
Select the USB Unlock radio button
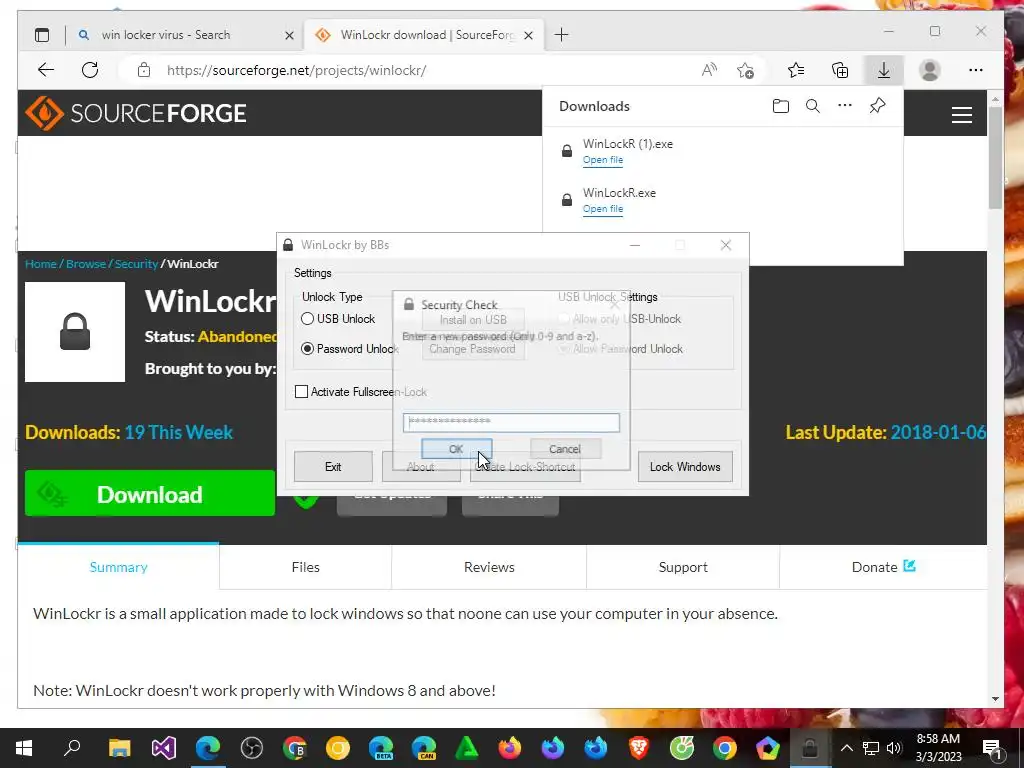pyautogui.click(x=307, y=319)
